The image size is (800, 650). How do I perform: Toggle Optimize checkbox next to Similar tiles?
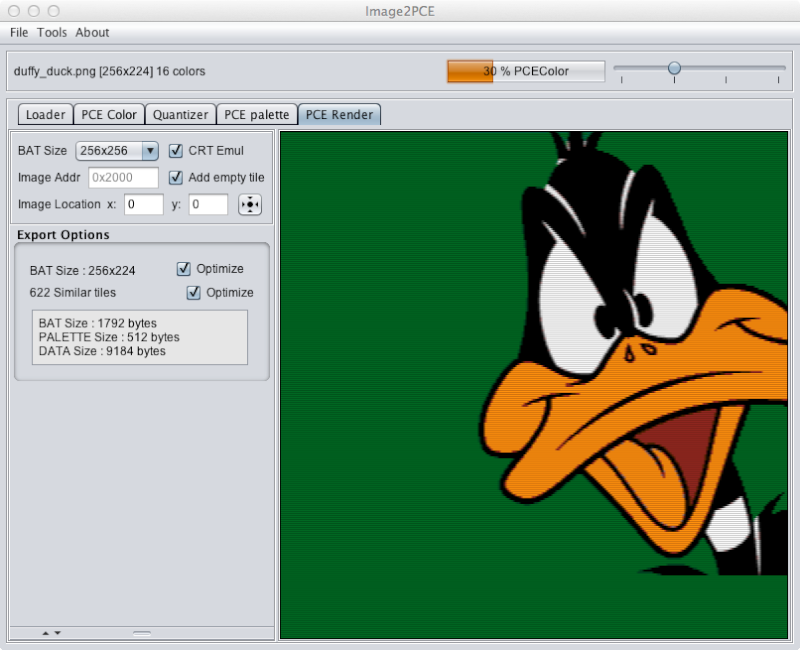(193, 292)
